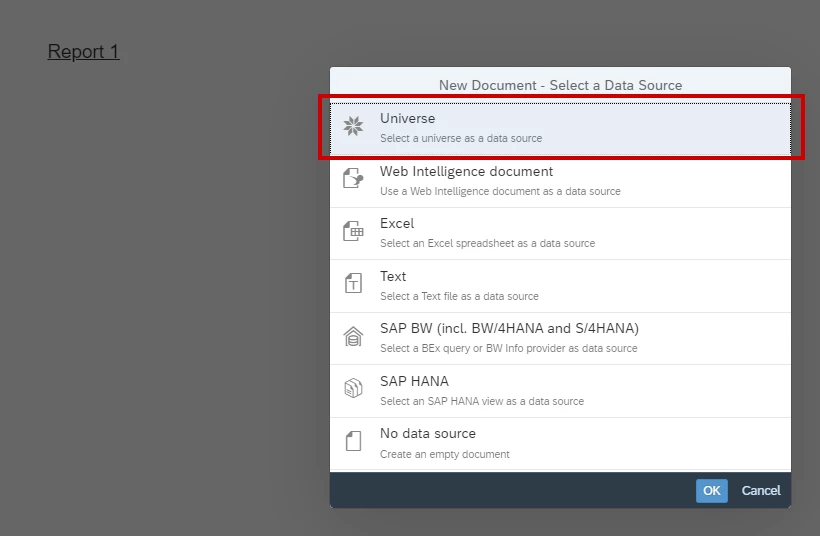Viewport: 820px width, 536px height.
Task: Click 'Select an SAP HANA view as a data source'
Action: pos(482,401)
